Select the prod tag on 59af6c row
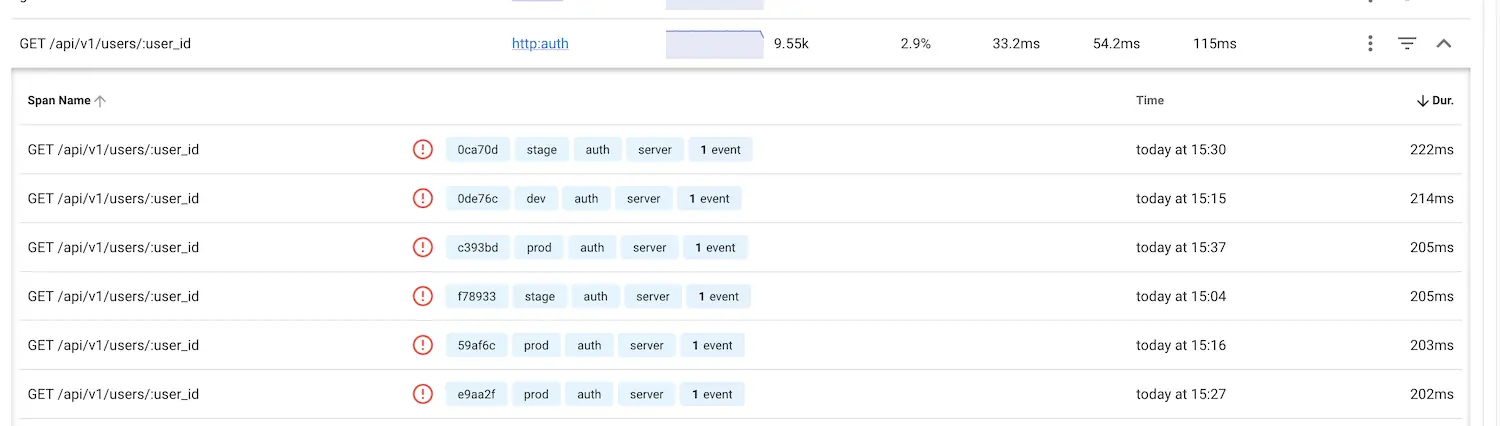This screenshot has height=426, width=1500. pos(536,345)
